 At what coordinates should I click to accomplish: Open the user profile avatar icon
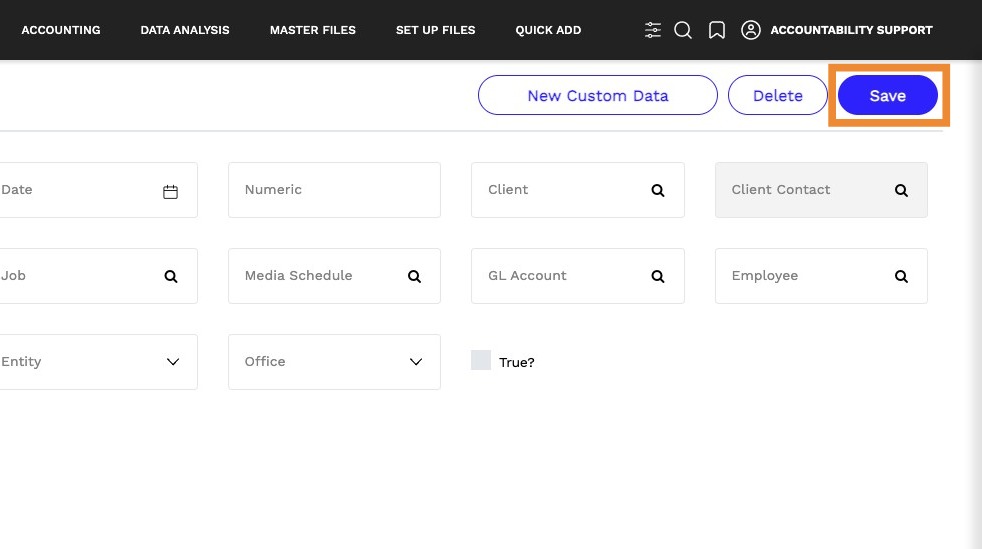coord(750,30)
